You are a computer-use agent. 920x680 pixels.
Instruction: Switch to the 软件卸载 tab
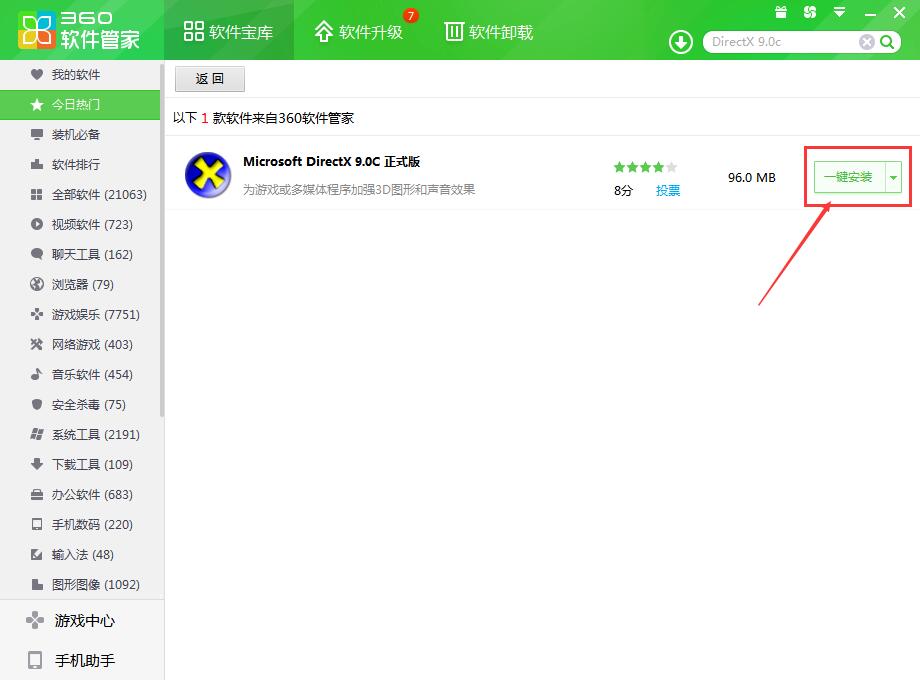click(x=489, y=32)
